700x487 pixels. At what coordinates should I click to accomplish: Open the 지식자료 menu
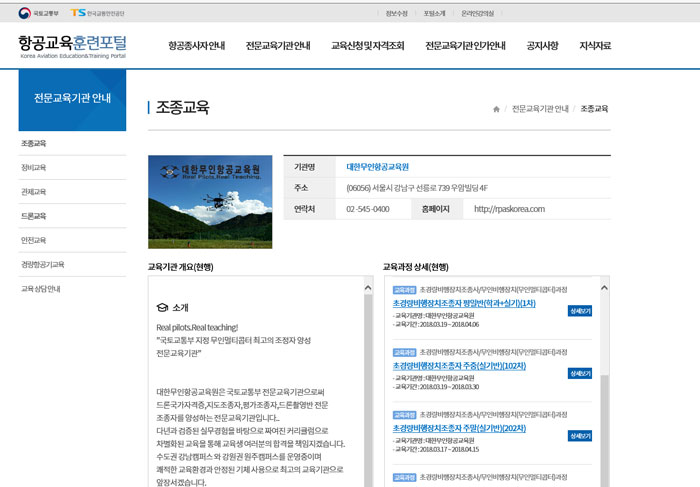click(x=595, y=46)
